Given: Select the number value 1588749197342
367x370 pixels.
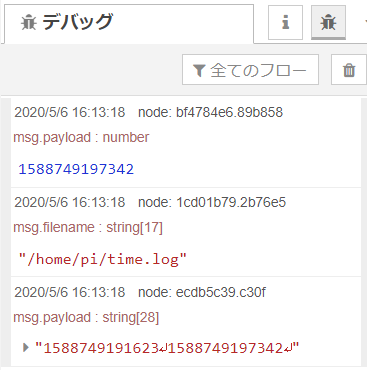Looking at the screenshot, I should point(76,169).
